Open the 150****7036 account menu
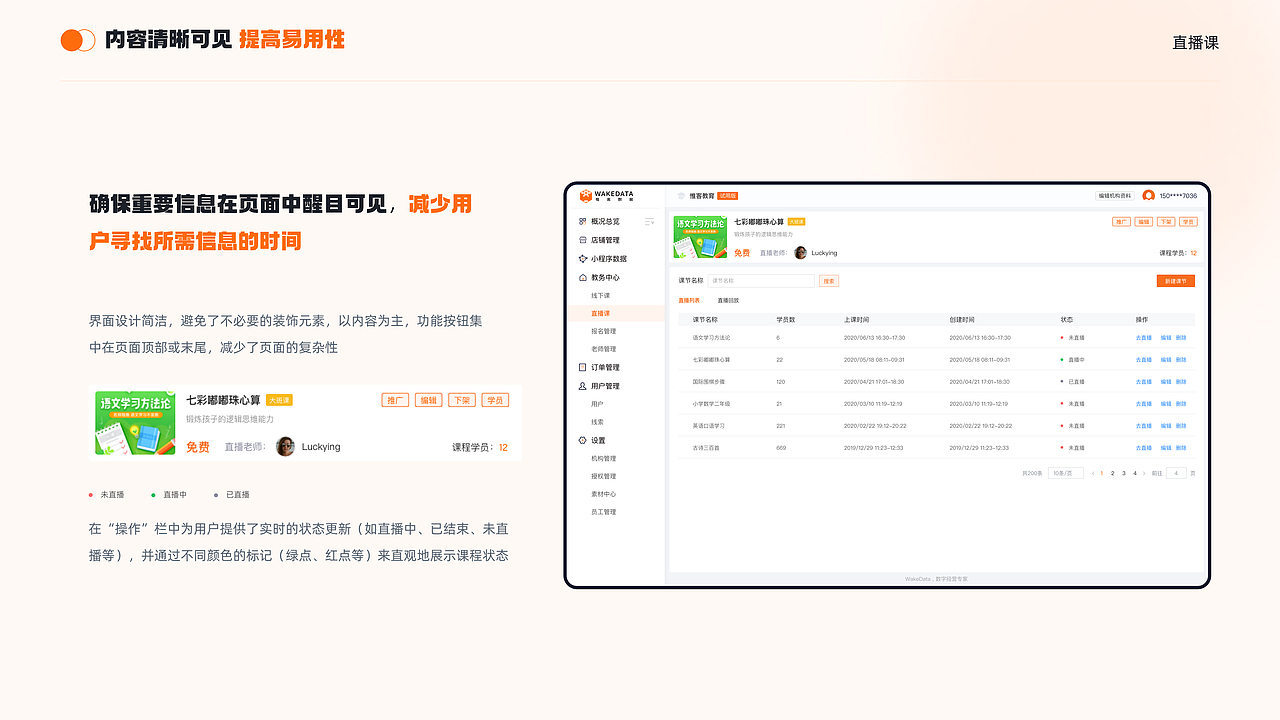Screen dimensions: 1280x720 tap(1178, 196)
